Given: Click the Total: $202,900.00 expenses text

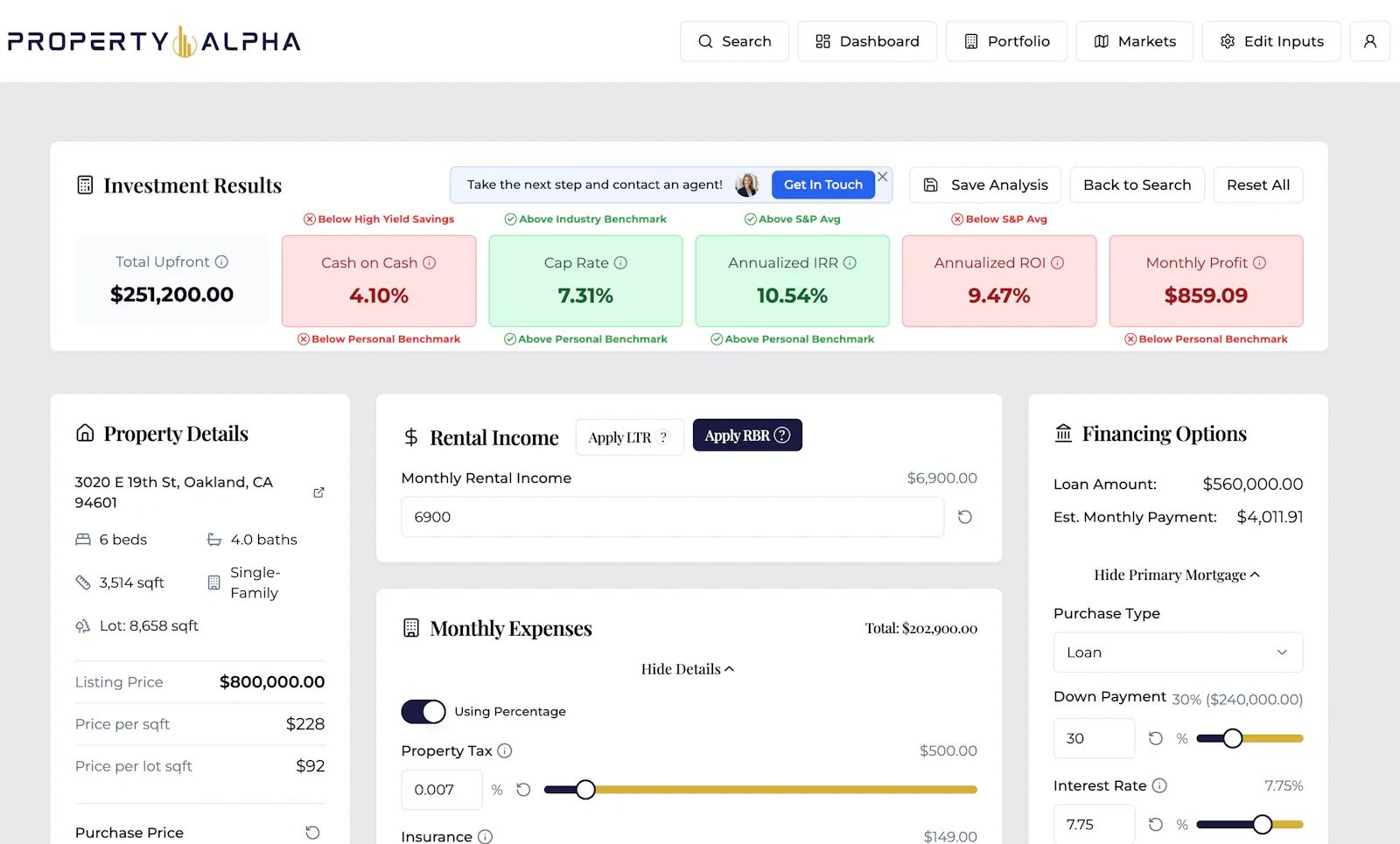Looking at the screenshot, I should coord(921,628).
